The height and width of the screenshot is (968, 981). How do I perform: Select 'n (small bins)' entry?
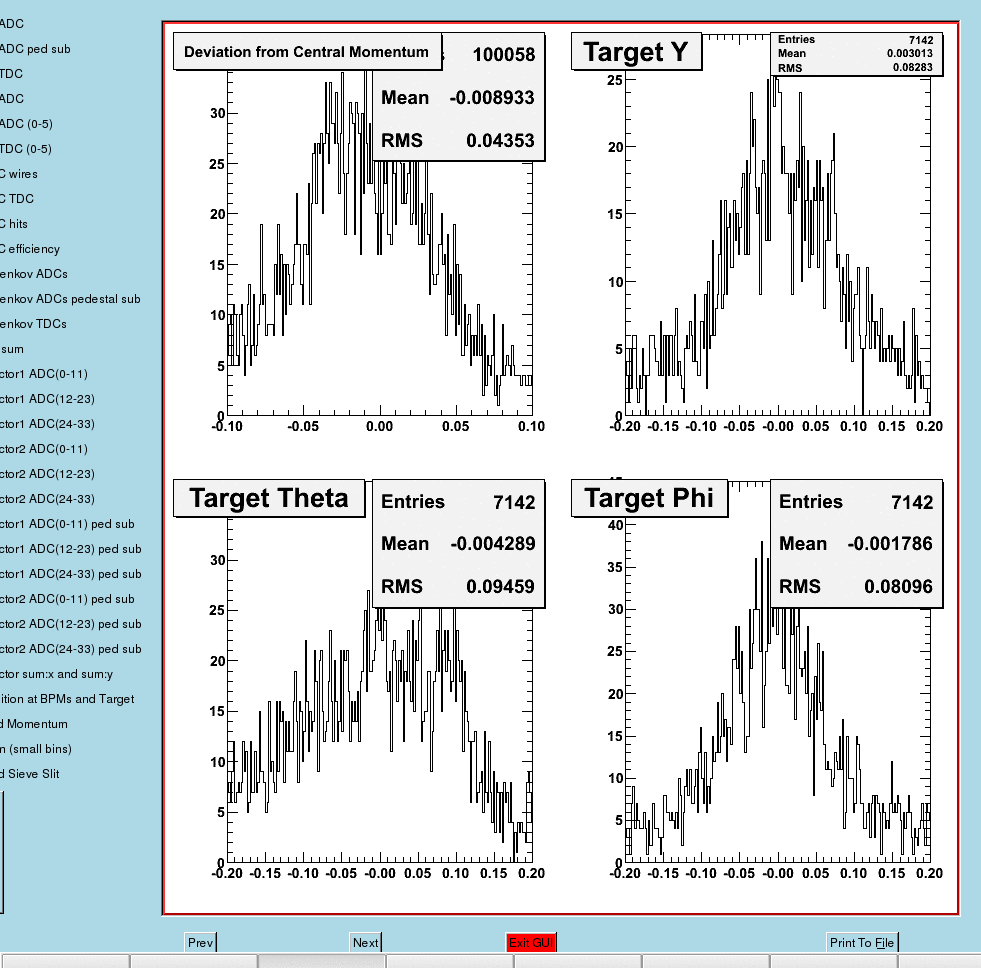[x=36, y=750]
